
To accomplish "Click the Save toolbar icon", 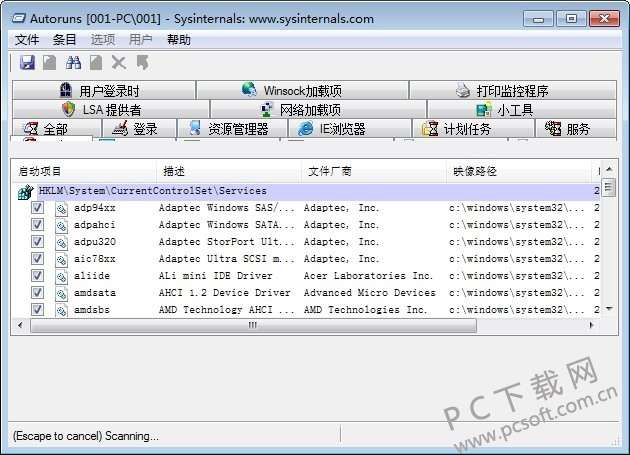I will (27, 63).
